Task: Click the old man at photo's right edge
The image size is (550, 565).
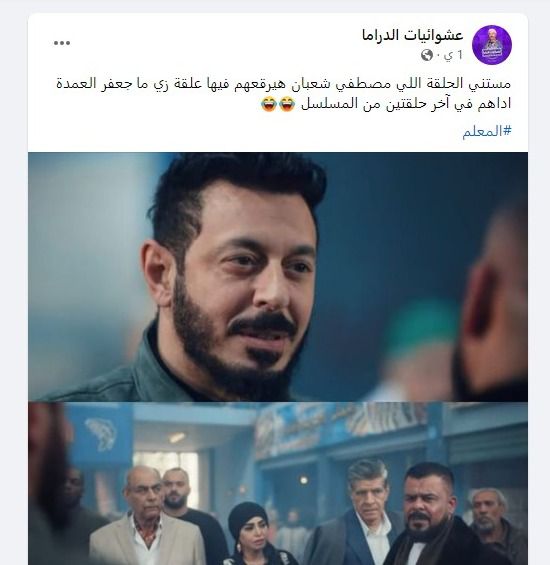Action: click(497, 524)
